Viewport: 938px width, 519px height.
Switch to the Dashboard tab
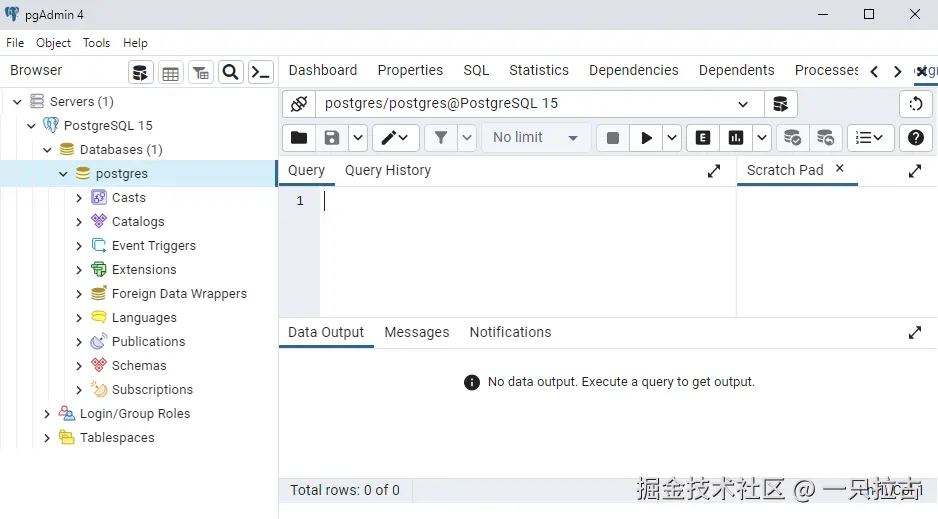(x=323, y=71)
